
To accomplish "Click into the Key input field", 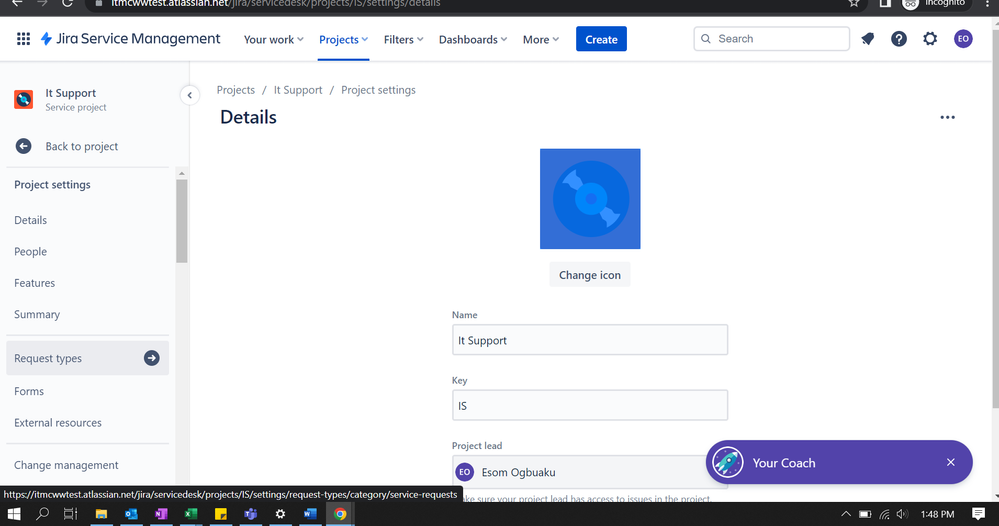I will [x=590, y=406].
